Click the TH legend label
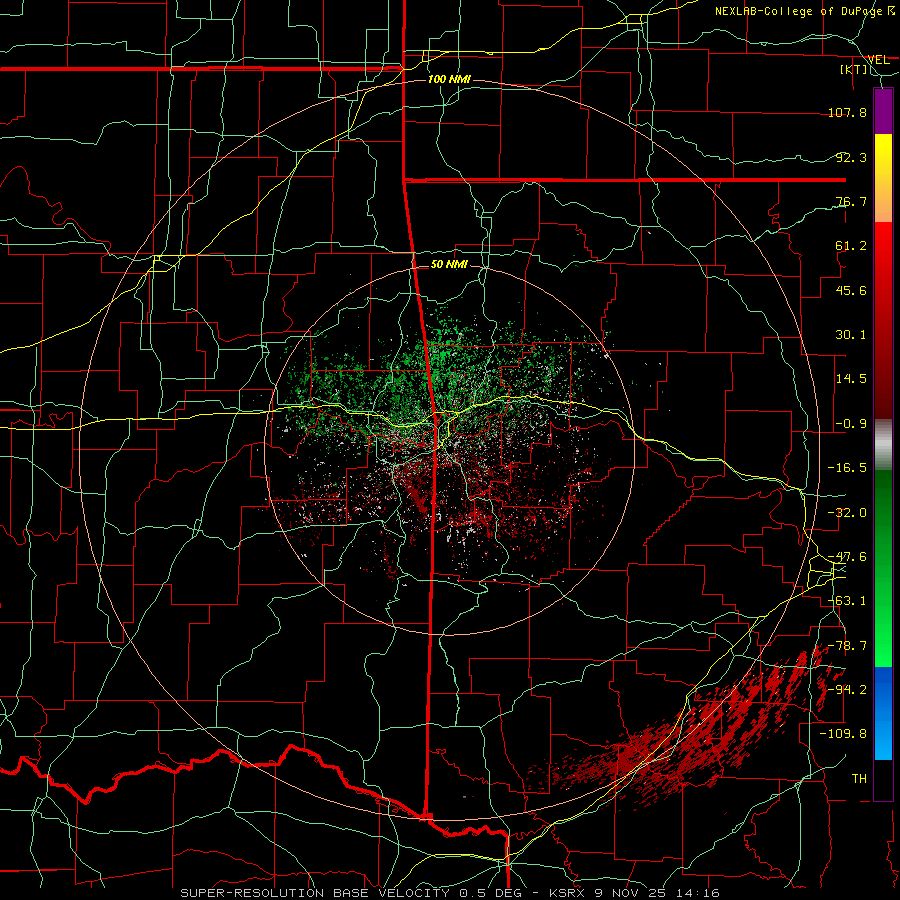Image resolution: width=900 pixels, height=900 pixels. (x=859, y=779)
